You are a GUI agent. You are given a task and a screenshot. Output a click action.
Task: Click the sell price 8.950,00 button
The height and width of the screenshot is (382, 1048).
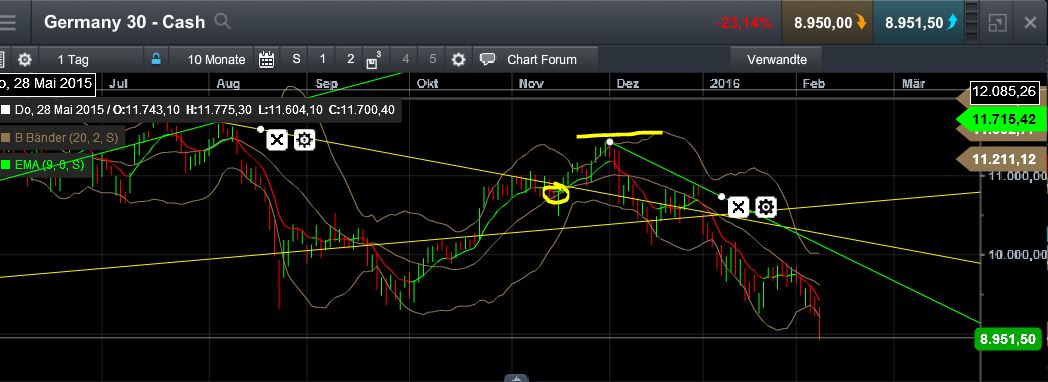click(x=828, y=23)
